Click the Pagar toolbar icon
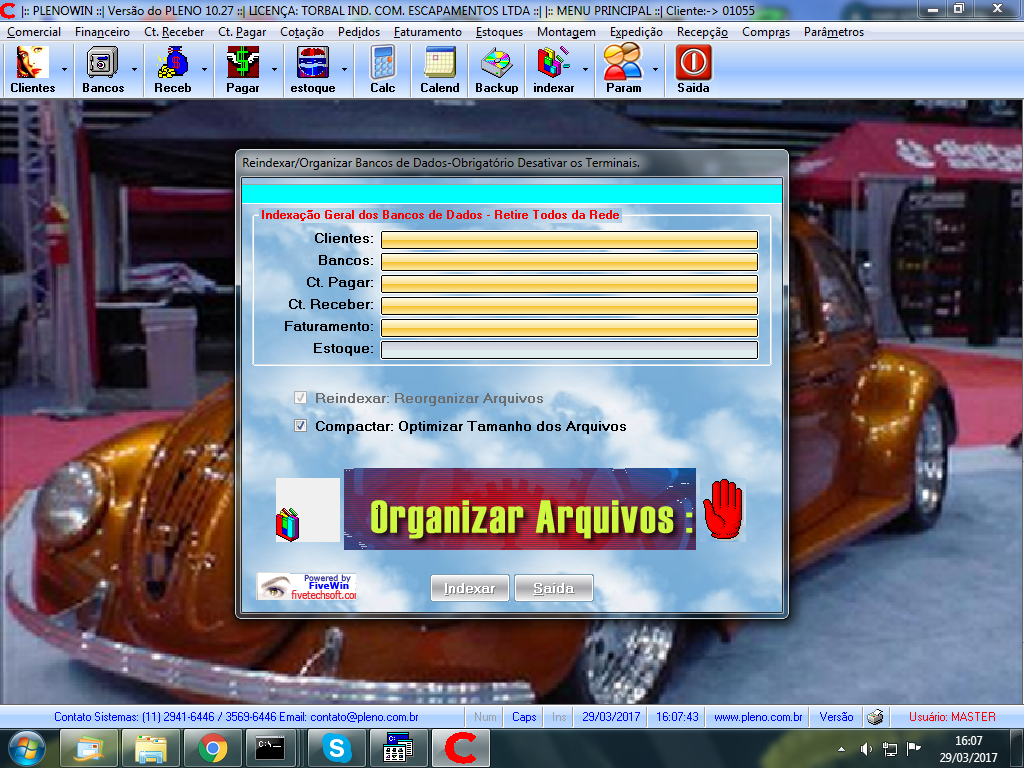 tap(242, 69)
